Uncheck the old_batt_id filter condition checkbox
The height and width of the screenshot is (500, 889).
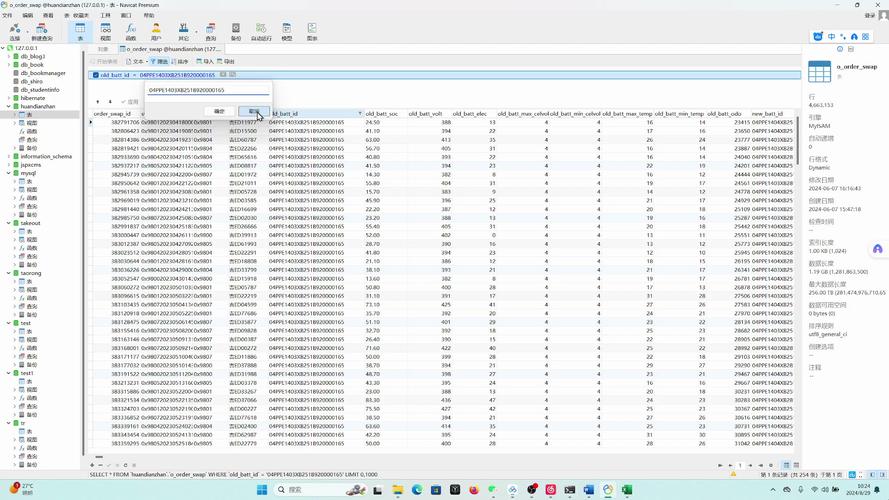(96, 75)
